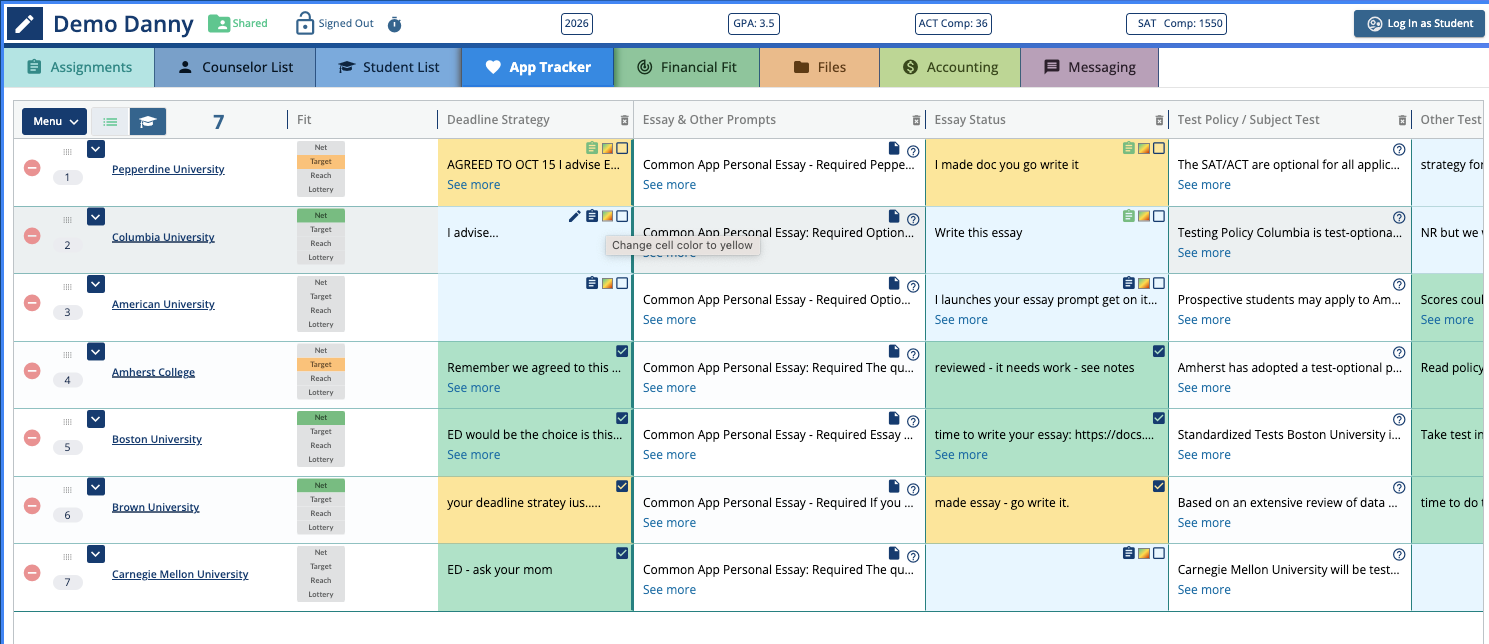
Task: Check the box in Pepperdine Deadline Strategy cell
Action: [x=622, y=148]
